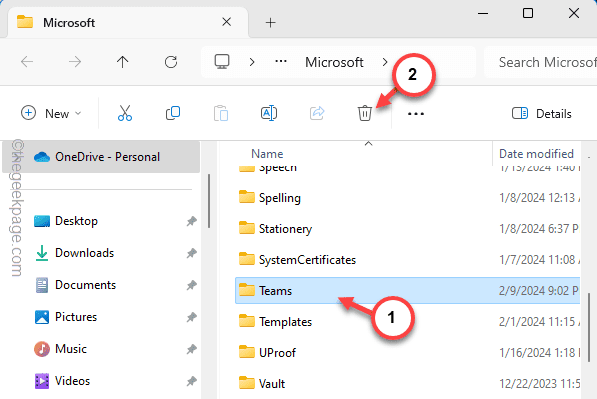
Task: Sort by the Name column header
Action: click(x=267, y=154)
